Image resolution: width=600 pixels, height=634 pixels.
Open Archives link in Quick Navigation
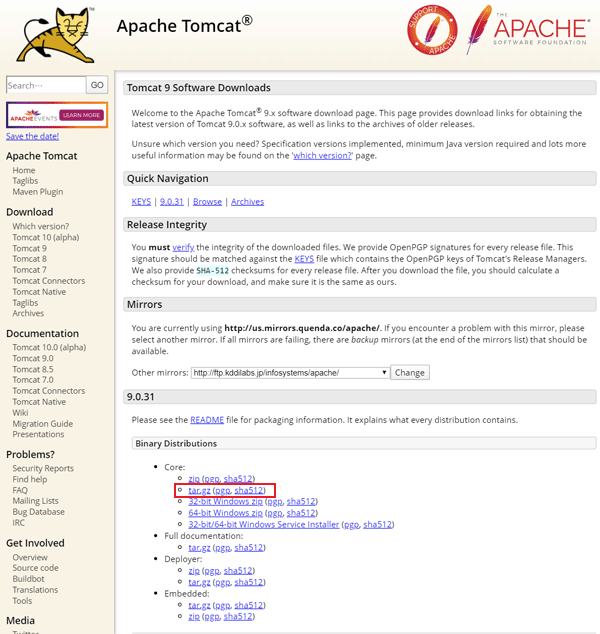[247, 201]
